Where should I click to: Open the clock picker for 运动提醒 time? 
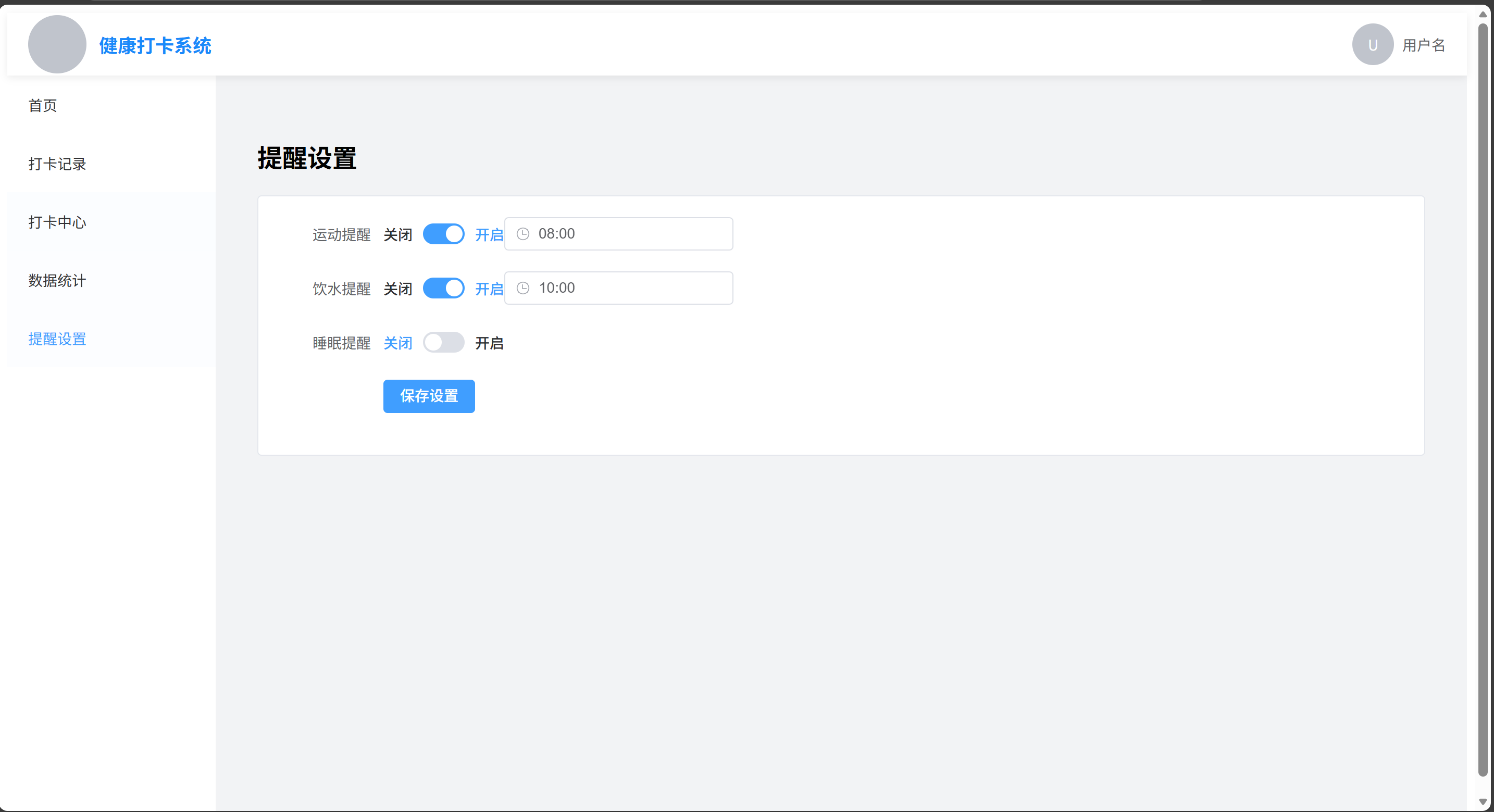[x=522, y=234]
